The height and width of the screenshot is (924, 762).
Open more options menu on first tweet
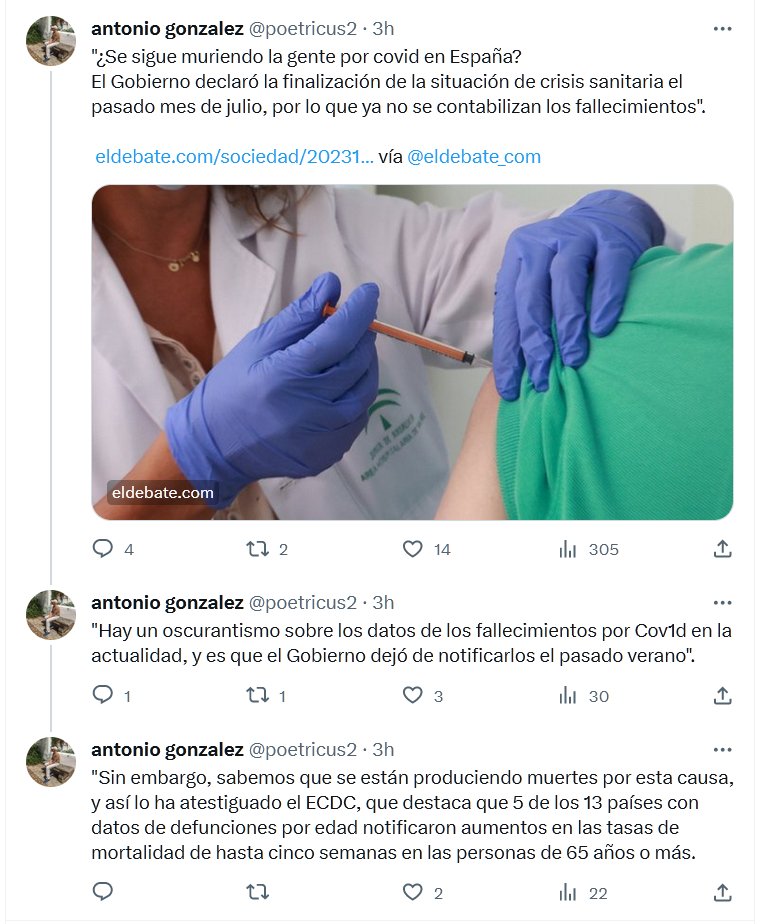click(722, 29)
